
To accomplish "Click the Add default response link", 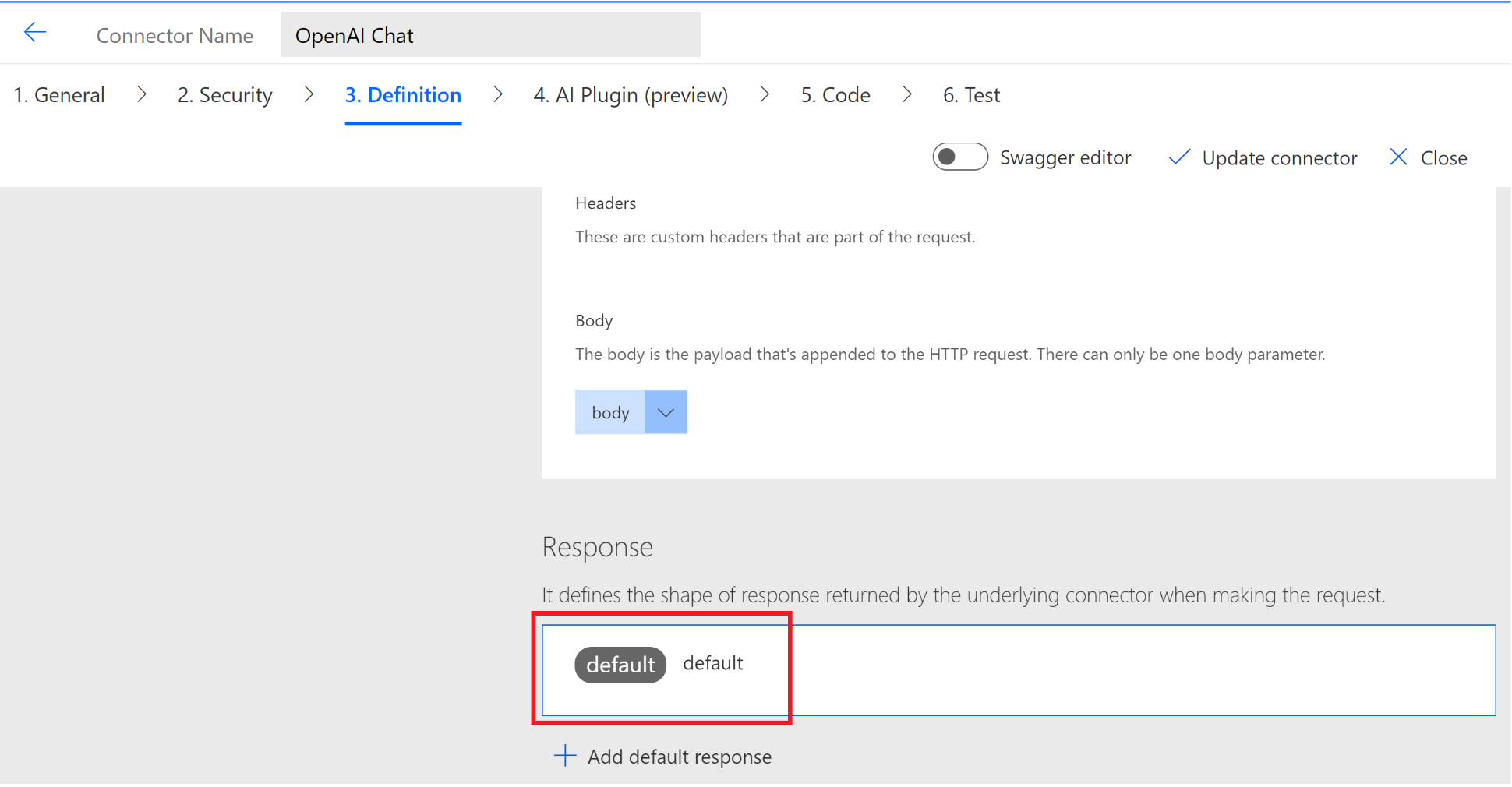I will pyautogui.click(x=679, y=757).
